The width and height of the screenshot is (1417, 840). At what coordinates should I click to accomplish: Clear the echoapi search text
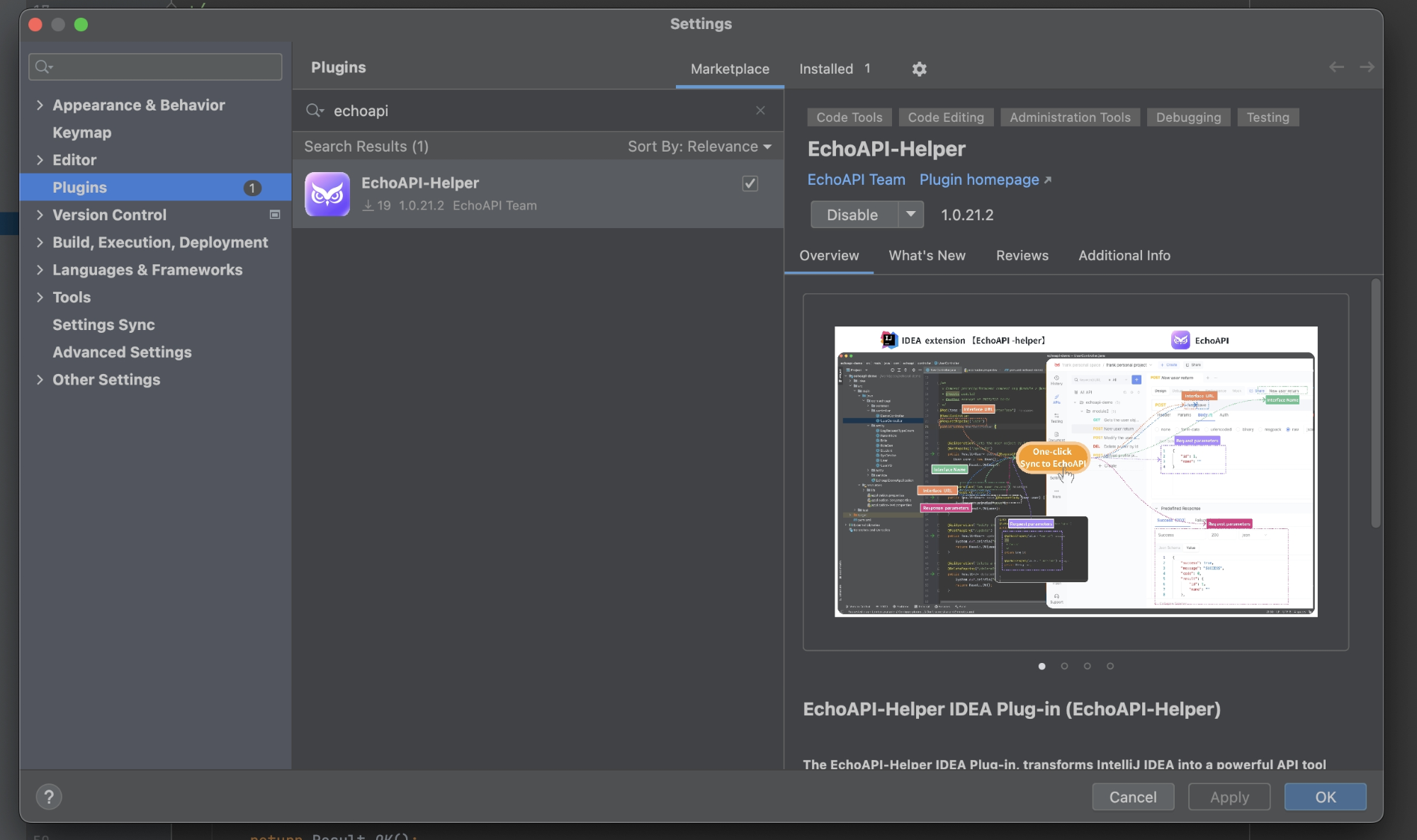tap(760, 110)
